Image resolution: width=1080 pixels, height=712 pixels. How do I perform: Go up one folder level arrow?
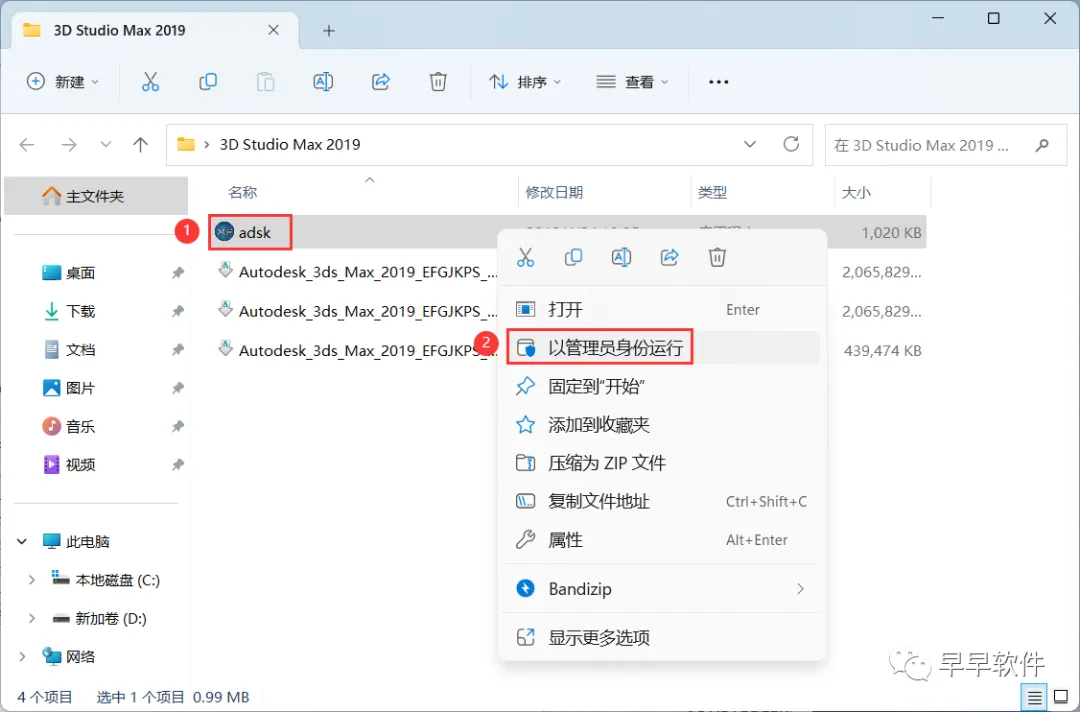click(x=141, y=145)
